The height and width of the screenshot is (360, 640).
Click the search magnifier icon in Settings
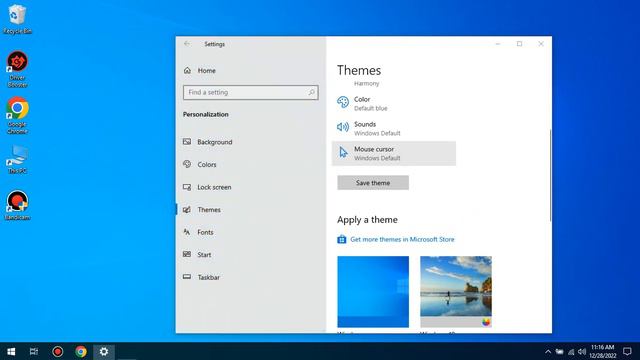click(x=311, y=92)
